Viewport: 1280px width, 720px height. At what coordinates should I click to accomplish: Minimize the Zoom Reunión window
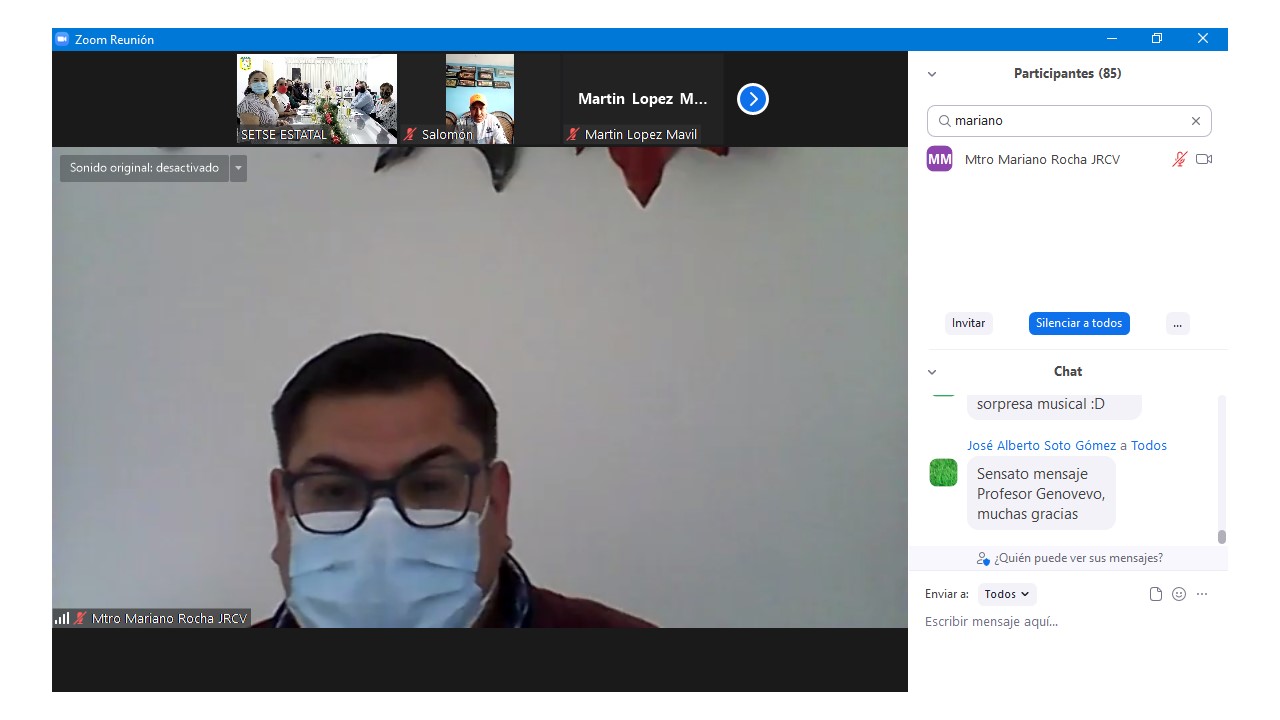[x=1112, y=39]
